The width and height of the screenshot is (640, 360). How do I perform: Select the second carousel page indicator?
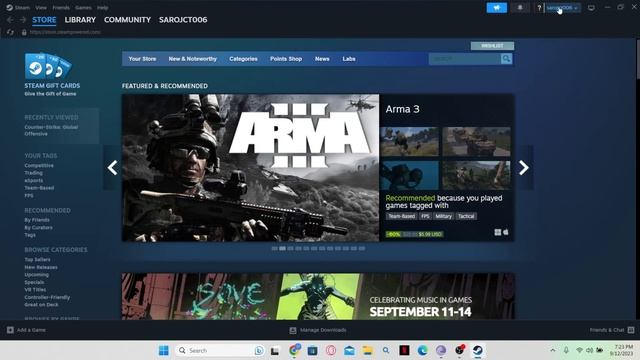click(x=282, y=248)
